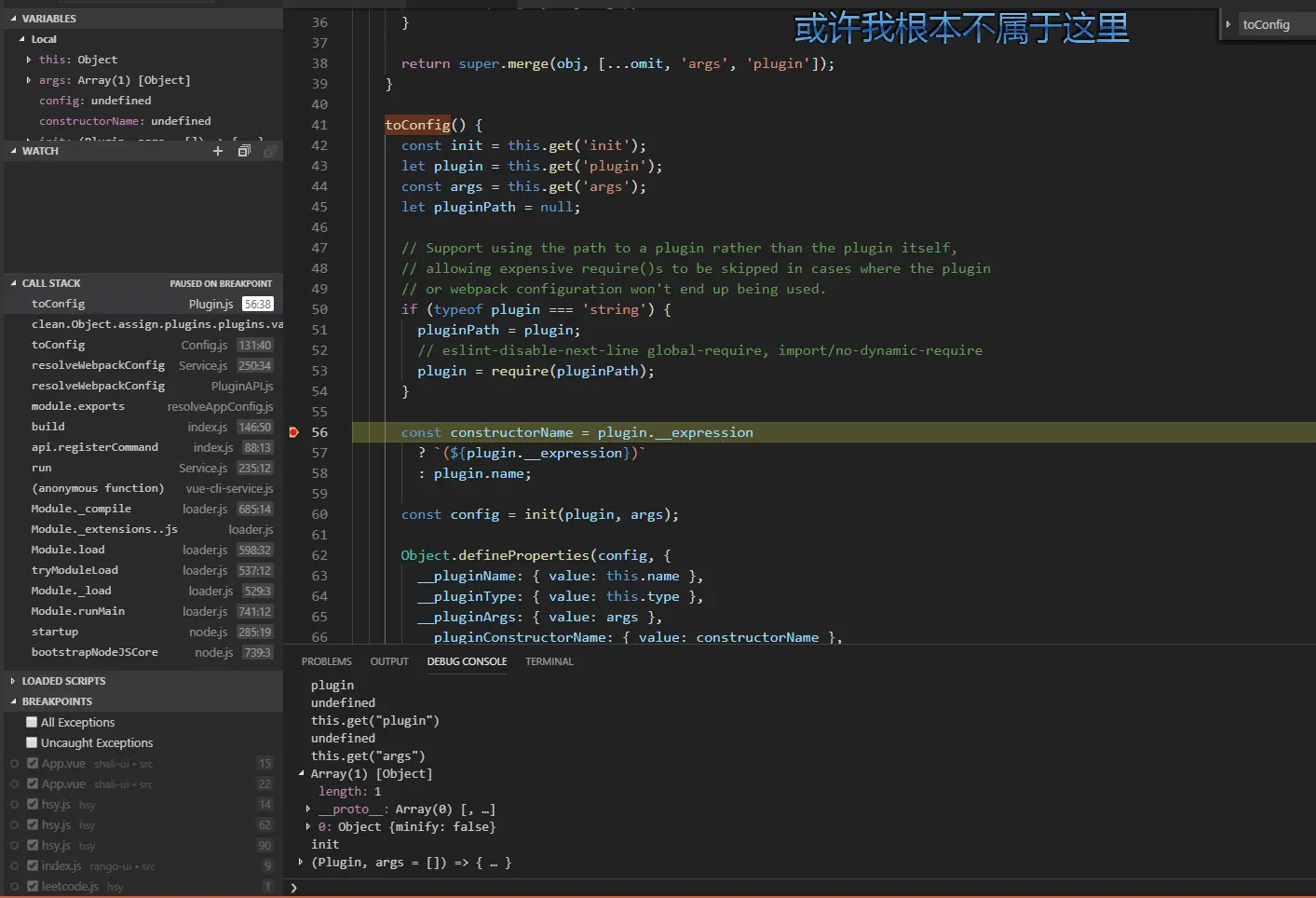The height and width of the screenshot is (898, 1316).
Task: Click breakpoint dot beside hsy.js line 14
Action: click(14, 805)
